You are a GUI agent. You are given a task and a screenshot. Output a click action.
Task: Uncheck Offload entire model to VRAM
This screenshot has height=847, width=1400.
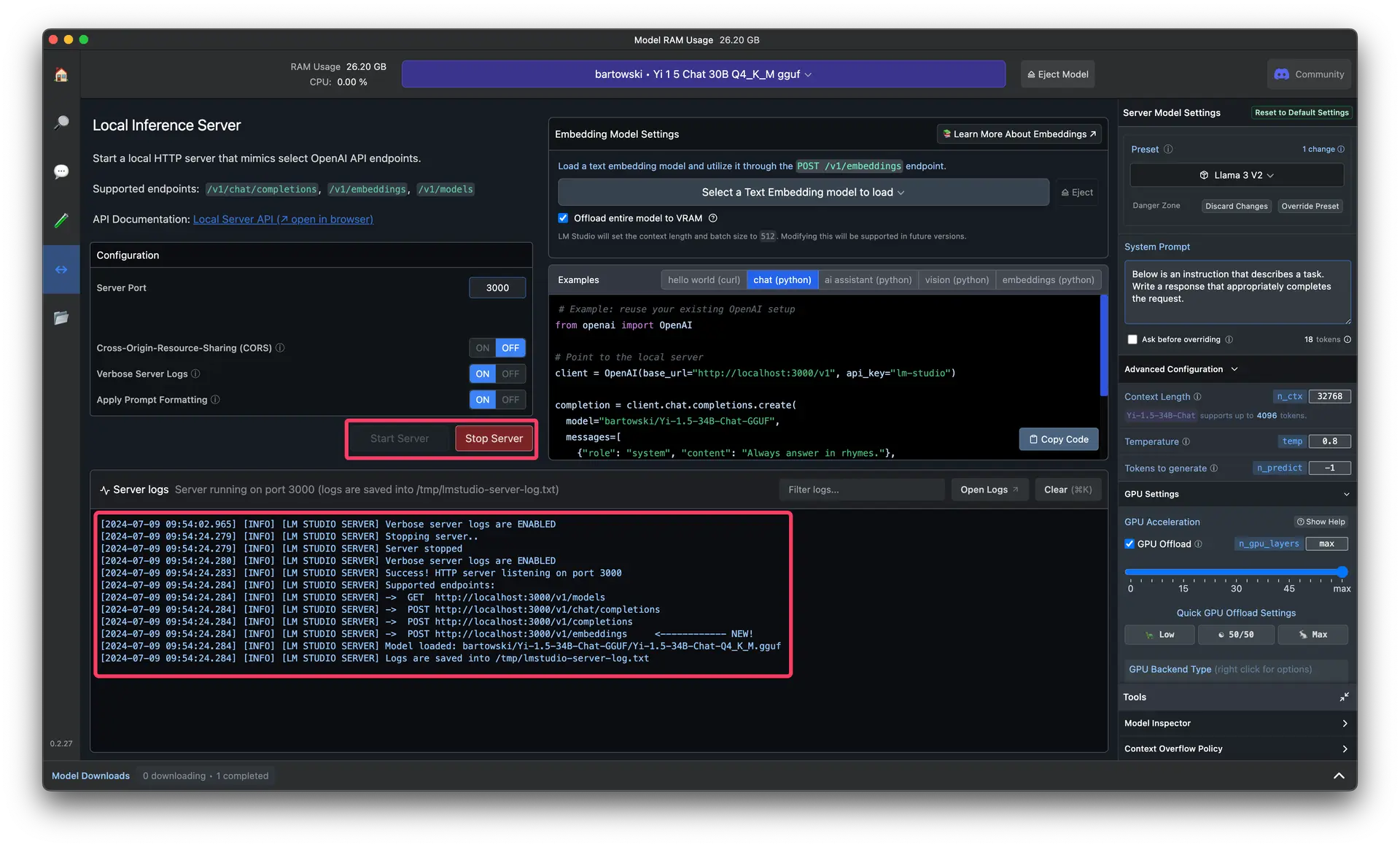pyautogui.click(x=563, y=218)
